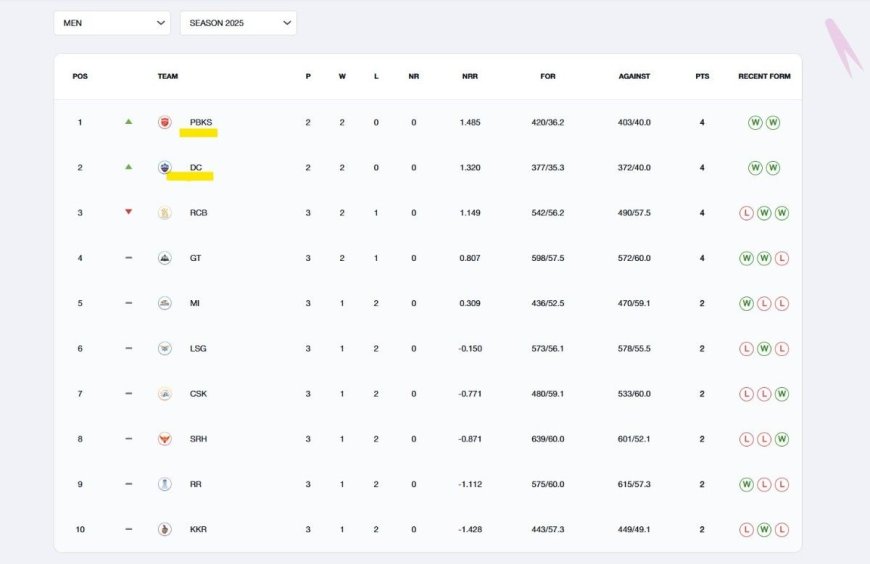Screen dimensions: 870x564
Task: Open the CSK team link
Action: pyautogui.click(x=198, y=394)
